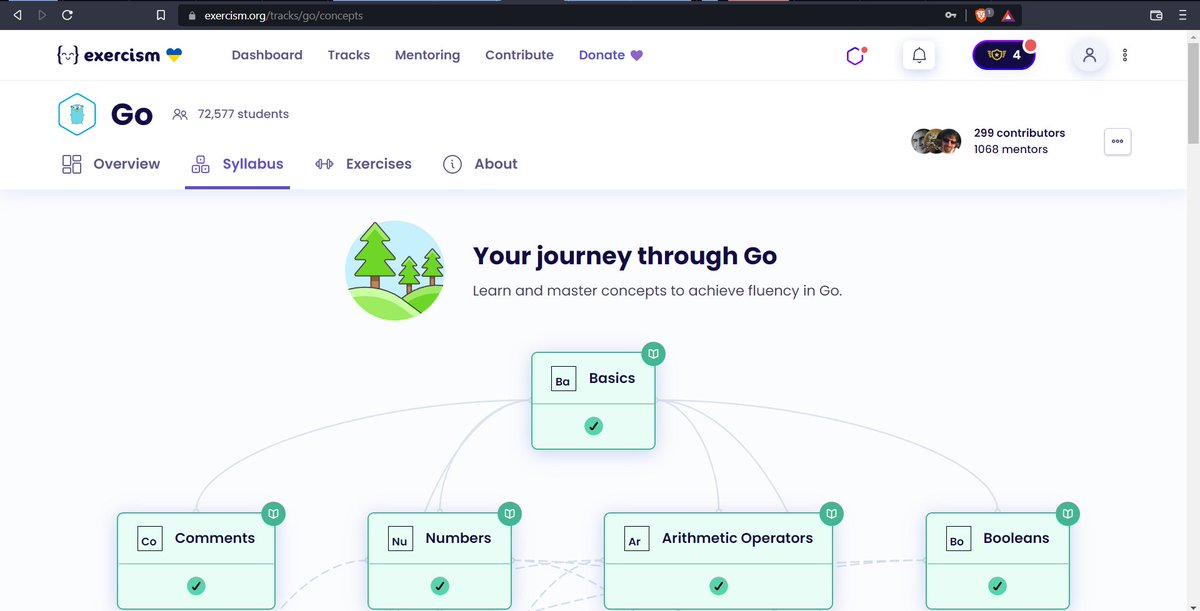Open the Numbers concept card
The image size is (1200, 611).
[439, 561]
